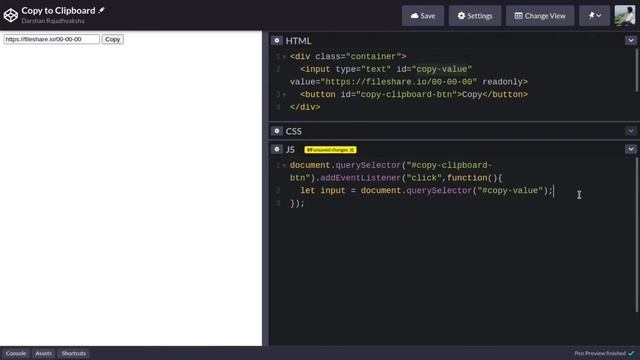Image resolution: width=640 pixels, height=360 pixels.
Task: Click the JS editor vertical scrollbar
Action: pos(637,235)
